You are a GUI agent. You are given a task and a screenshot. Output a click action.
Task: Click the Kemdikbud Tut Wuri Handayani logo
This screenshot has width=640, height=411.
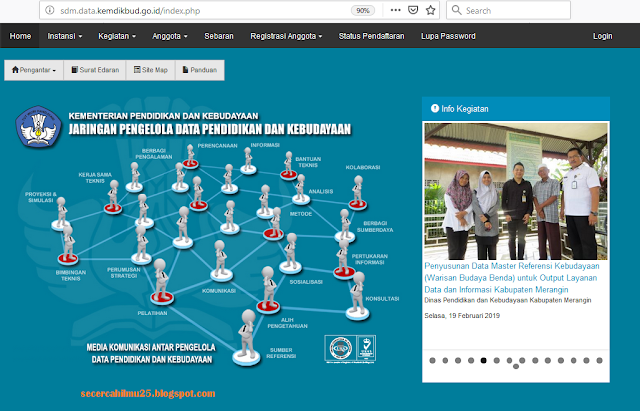point(38,126)
